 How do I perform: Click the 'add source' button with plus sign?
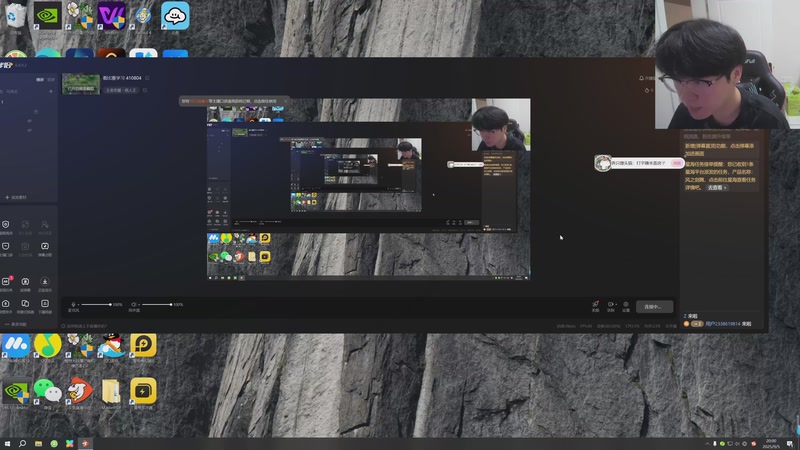click(16, 197)
